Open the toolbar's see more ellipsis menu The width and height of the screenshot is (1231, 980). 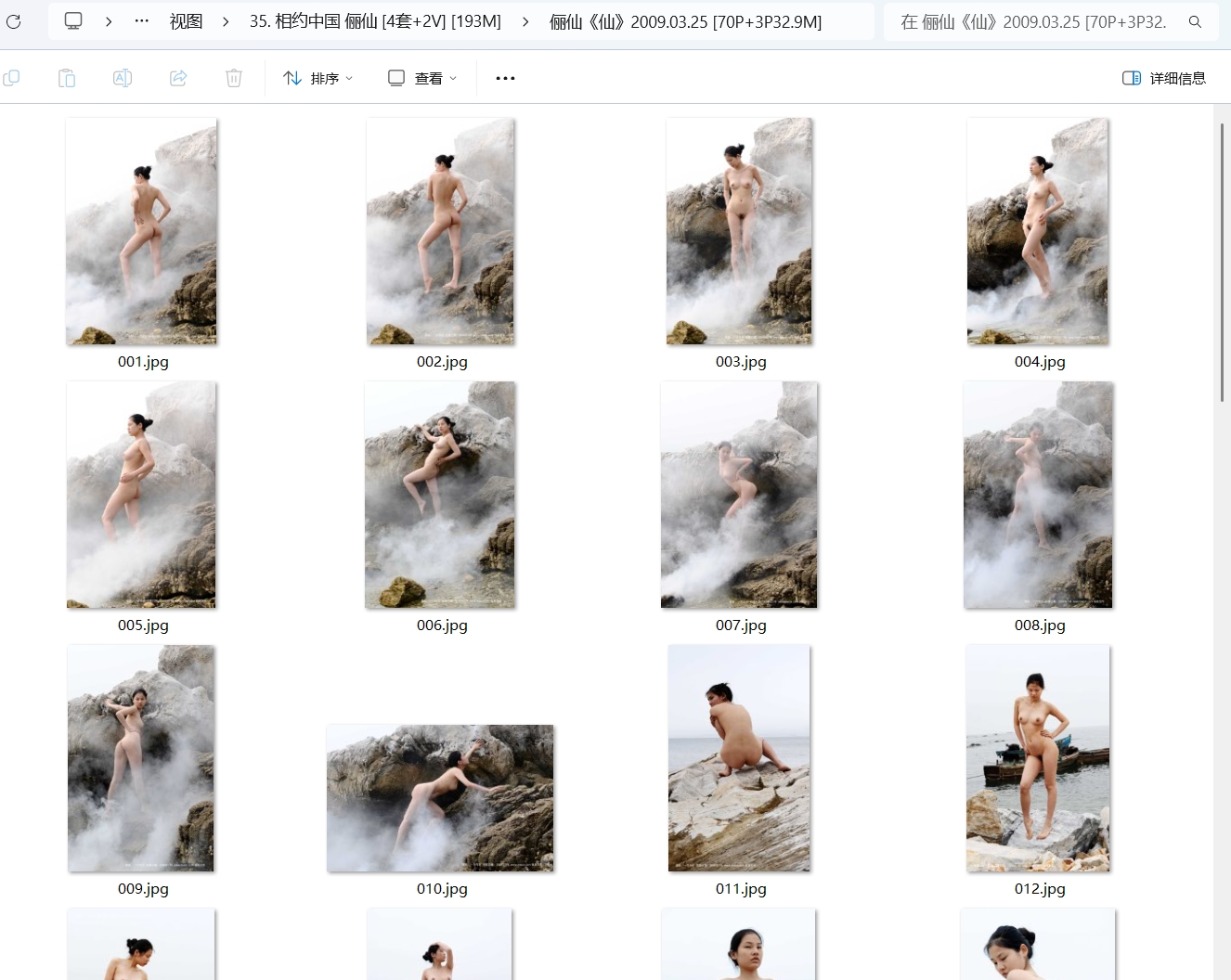(505, 78)
